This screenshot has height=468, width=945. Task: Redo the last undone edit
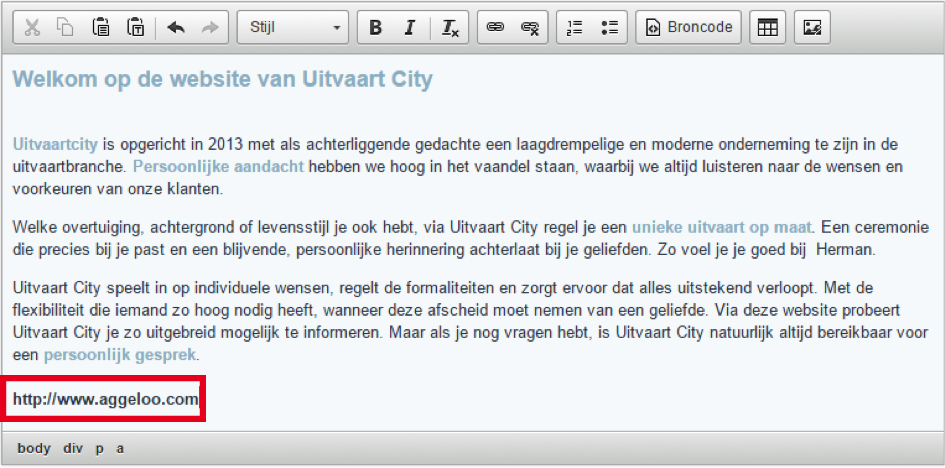pyautogui.click(x=210, y=28)
